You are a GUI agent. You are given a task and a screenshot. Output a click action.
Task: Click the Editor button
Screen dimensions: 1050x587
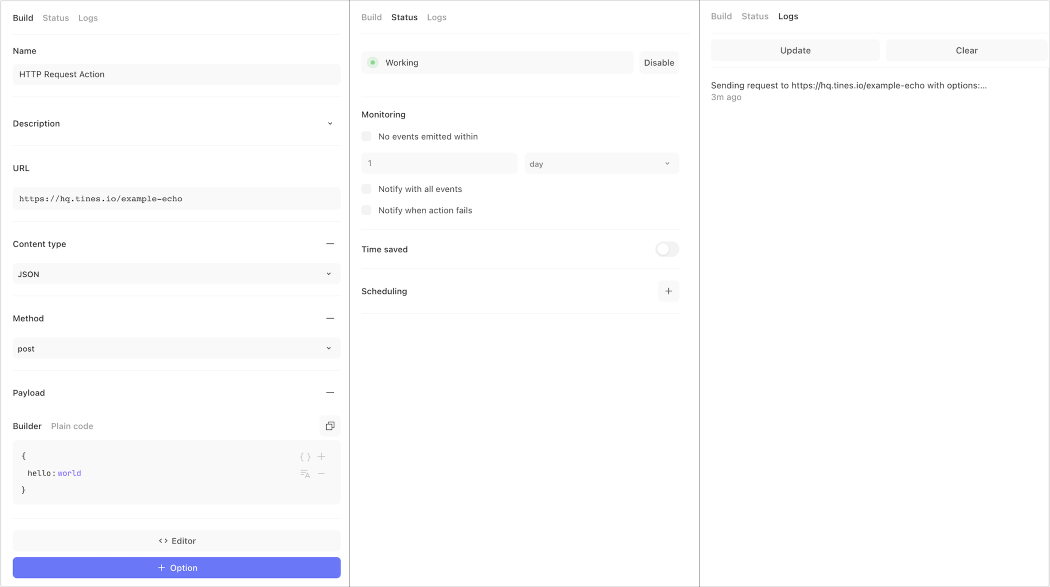[177, 541]
